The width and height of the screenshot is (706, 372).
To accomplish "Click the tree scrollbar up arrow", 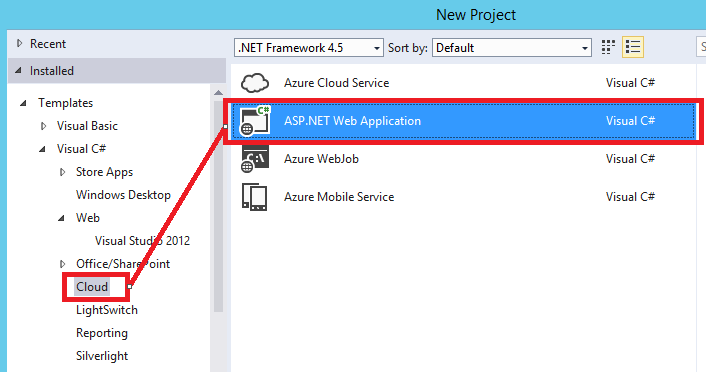I will coord(218,92).
